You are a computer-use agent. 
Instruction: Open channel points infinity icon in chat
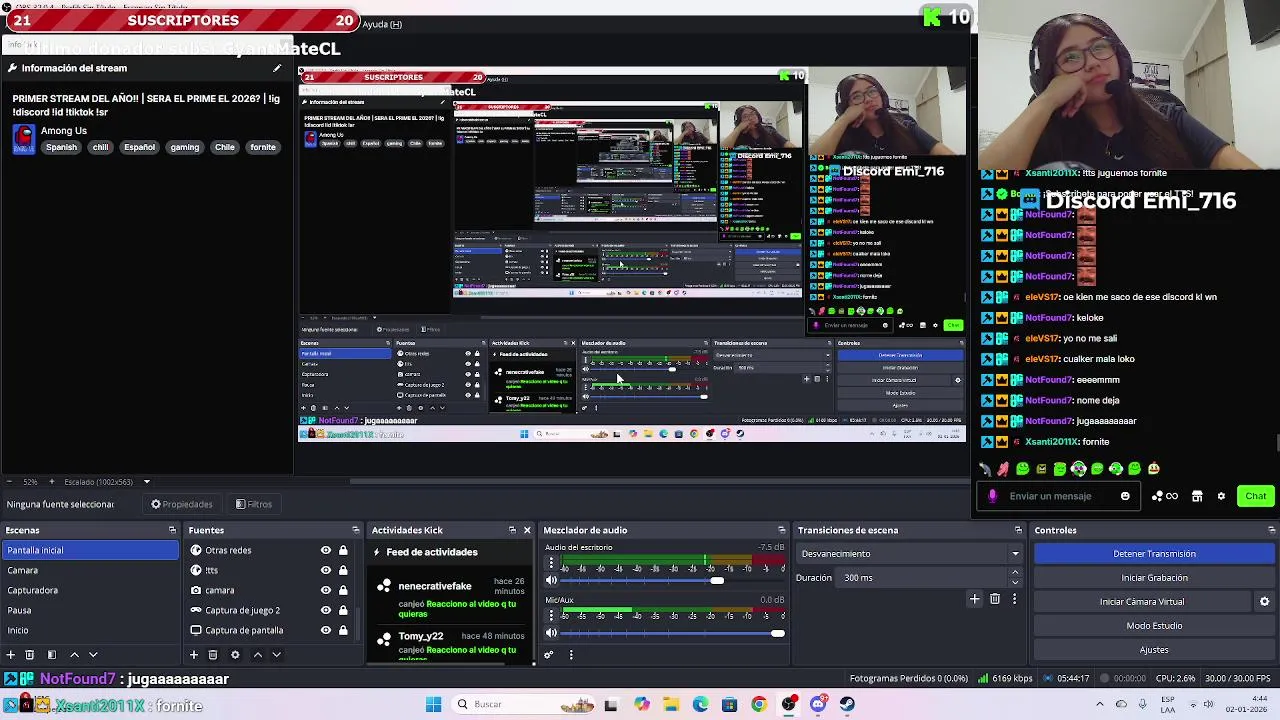coord(1165,496)
